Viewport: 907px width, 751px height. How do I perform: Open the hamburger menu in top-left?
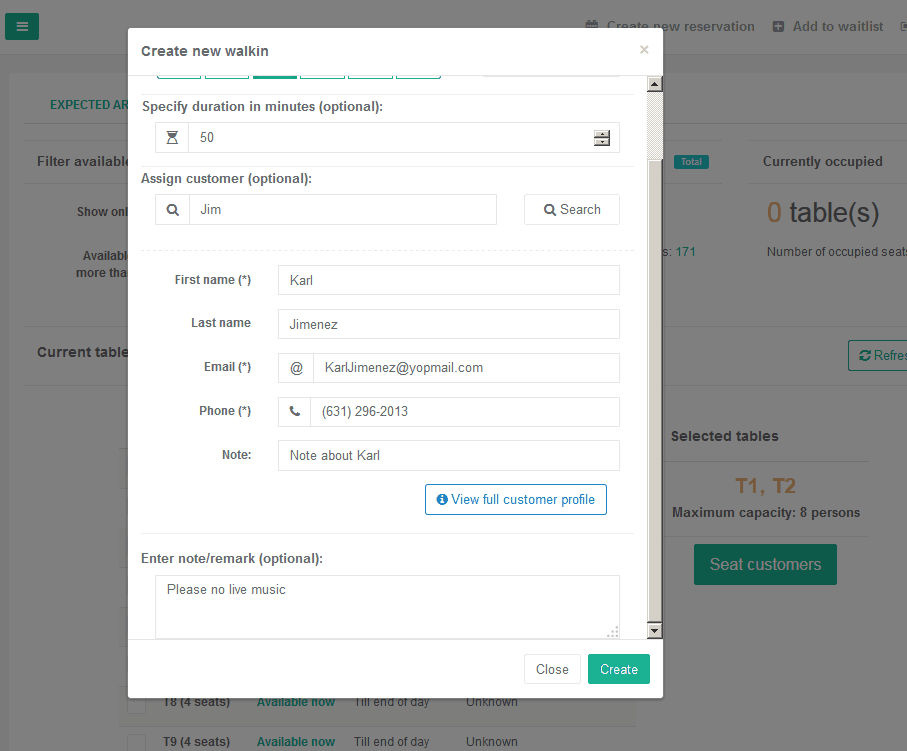click(x=22, y=27)
